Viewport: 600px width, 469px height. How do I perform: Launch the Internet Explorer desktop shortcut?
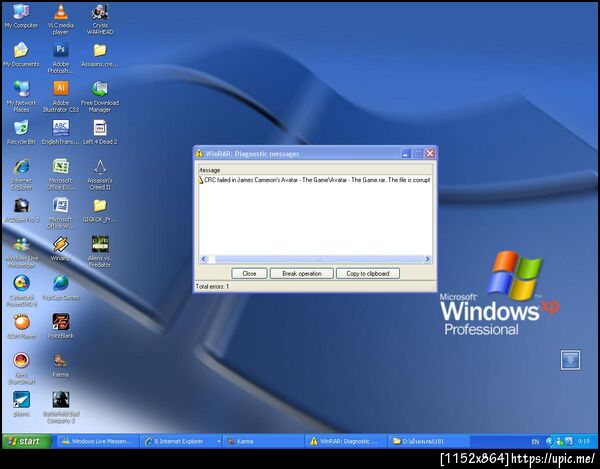coord(21,174)
